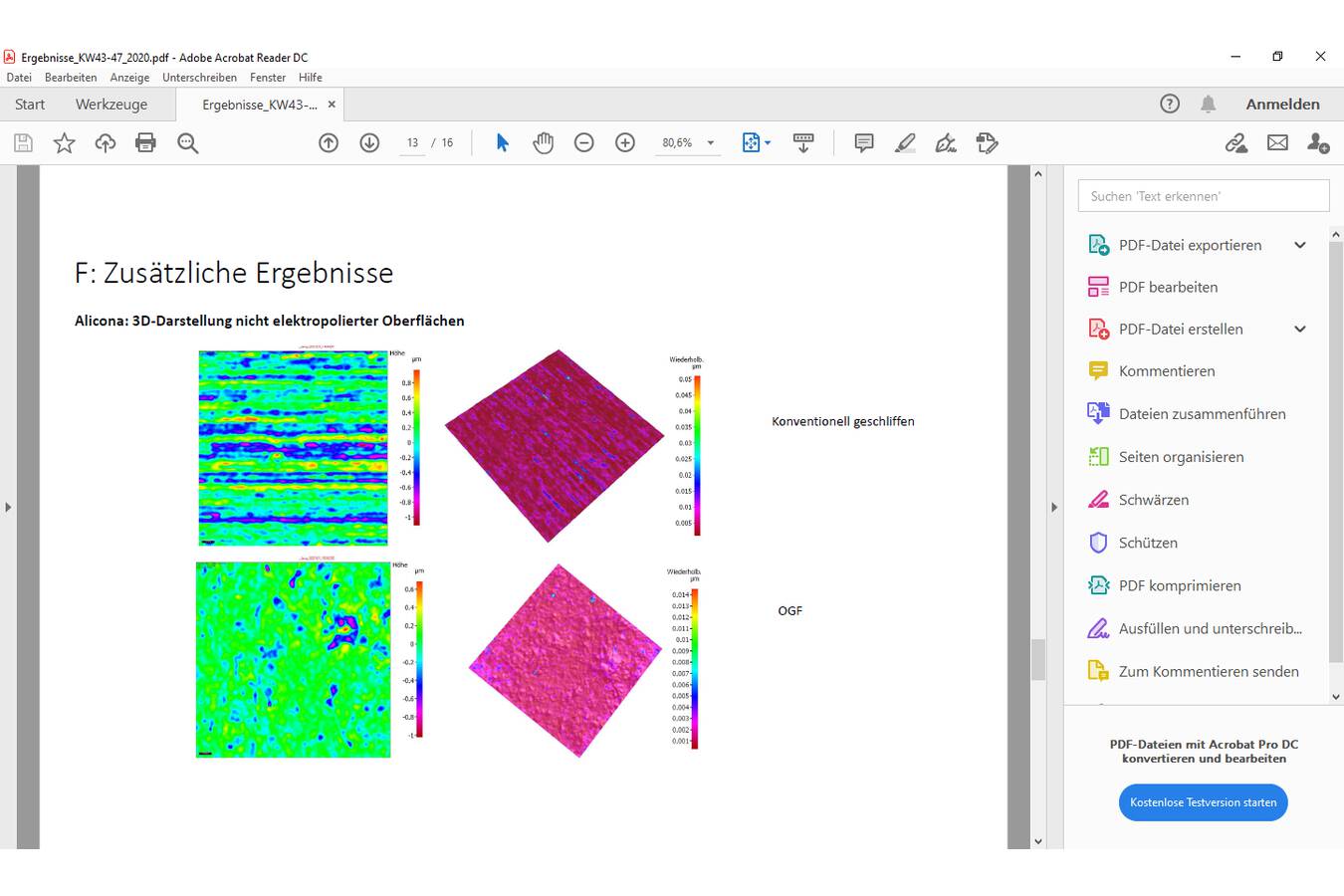Open the zoom level 80,6% dropdown
Viewport: 1344px width, 896px height.
click(x=710, y=143)
